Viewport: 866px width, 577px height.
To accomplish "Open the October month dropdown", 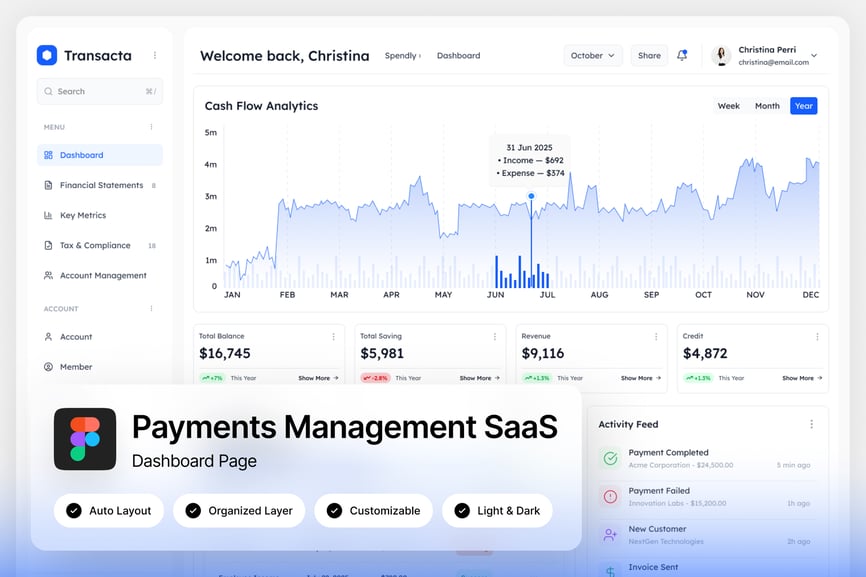I will [x=593, y=56].
